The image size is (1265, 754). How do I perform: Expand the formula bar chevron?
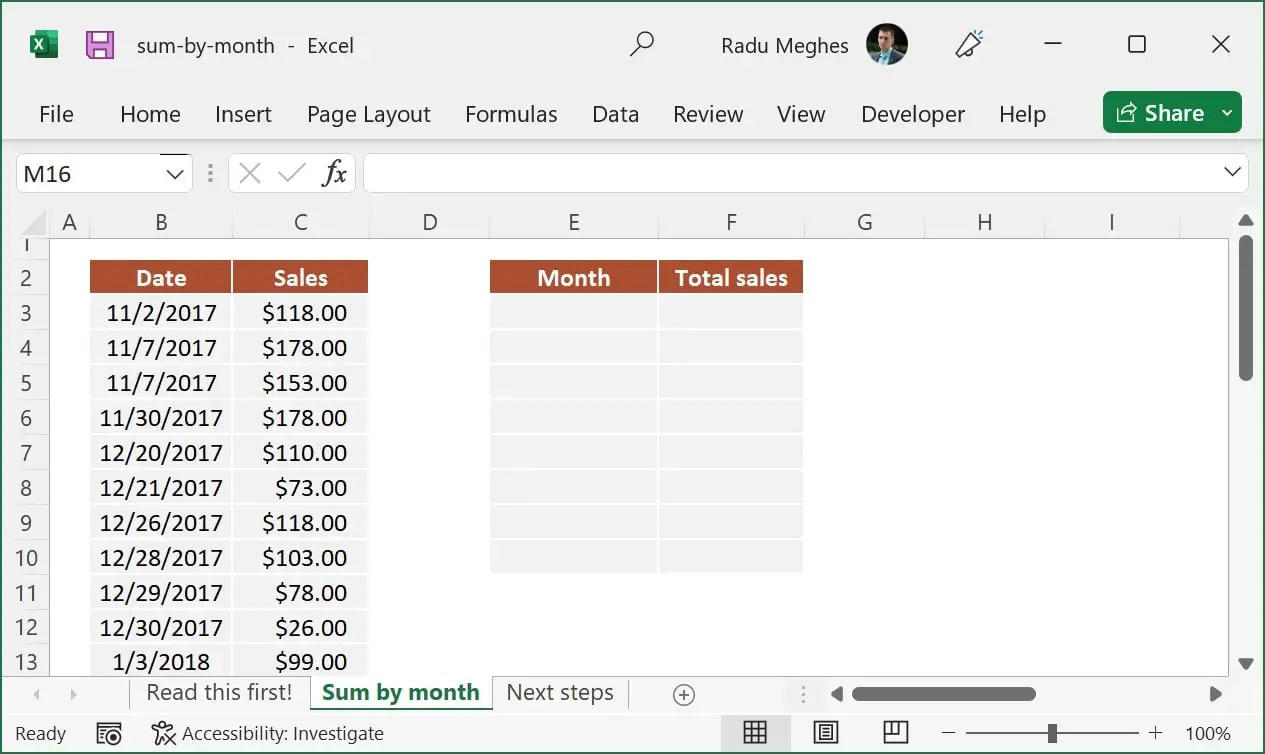tap(1232, 173)
